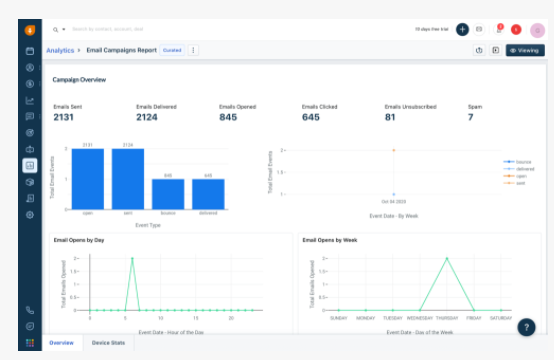Open the email icon in the top bar
The image size is (554, 360).
click(x=479, y=29)
